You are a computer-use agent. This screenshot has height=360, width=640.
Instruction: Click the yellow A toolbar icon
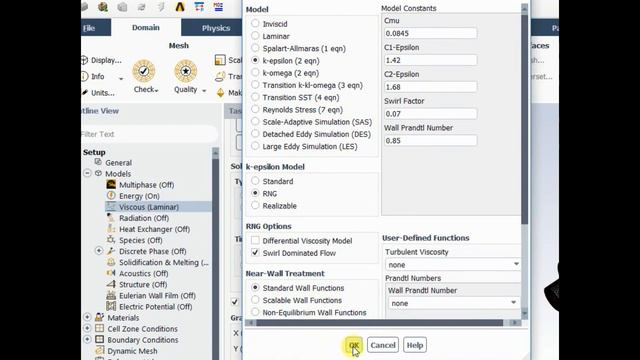click(180, 7)
